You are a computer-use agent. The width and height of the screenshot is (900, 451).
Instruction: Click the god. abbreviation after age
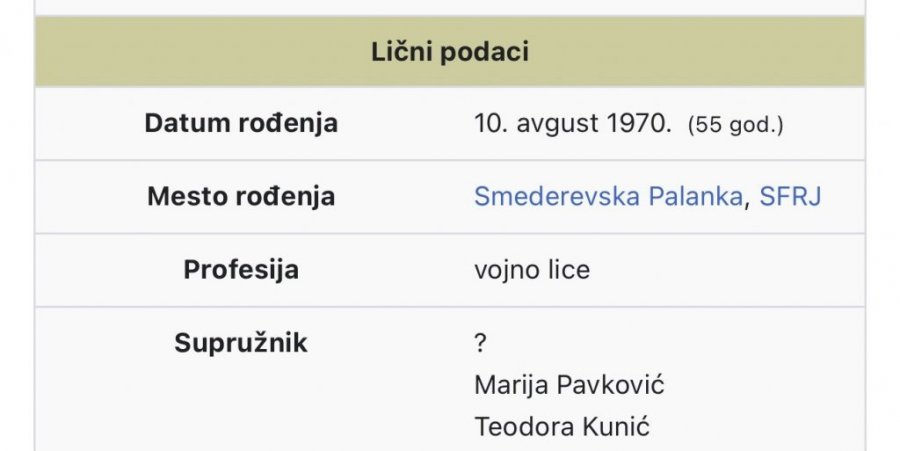[753, 126]
